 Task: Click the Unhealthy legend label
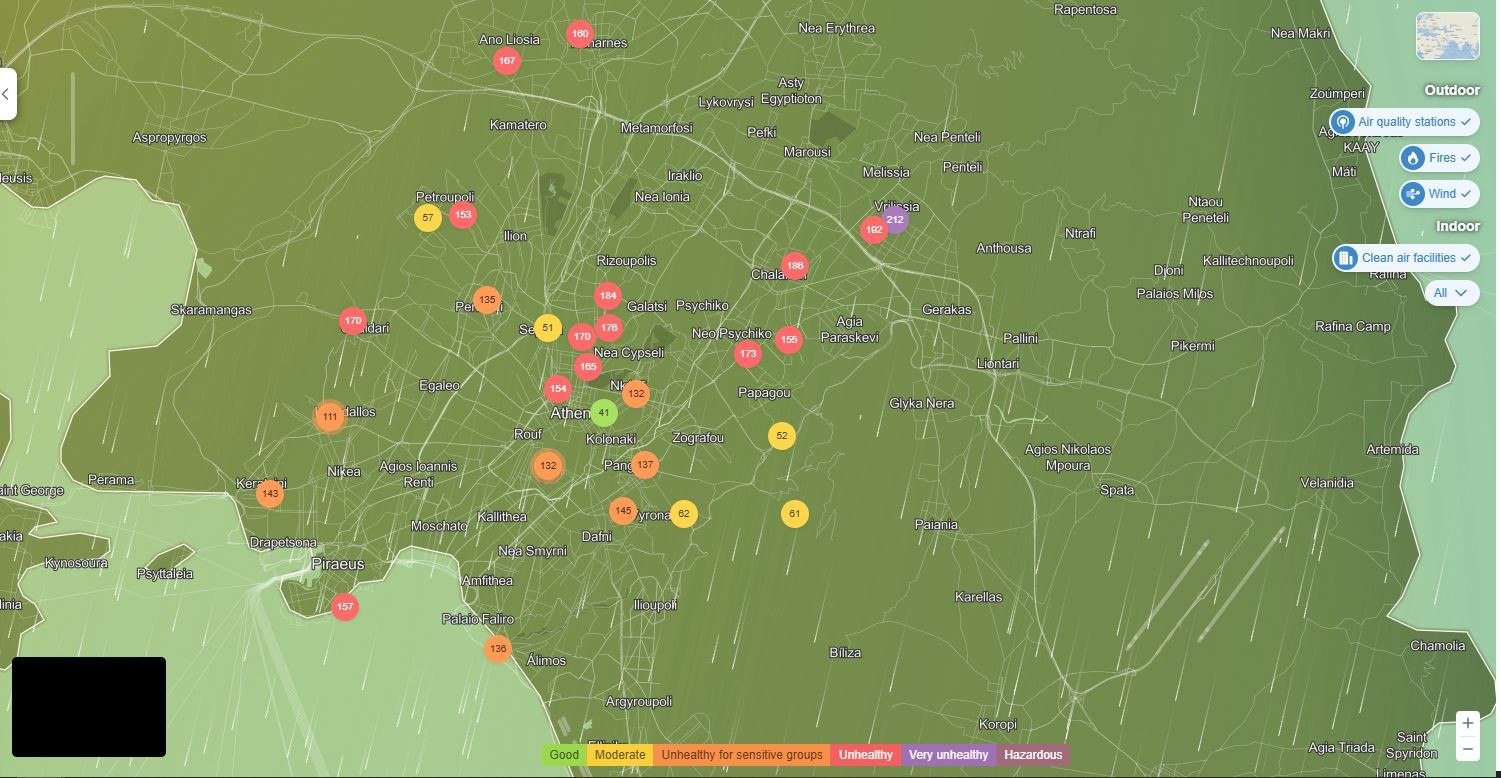tap(865, 755)
